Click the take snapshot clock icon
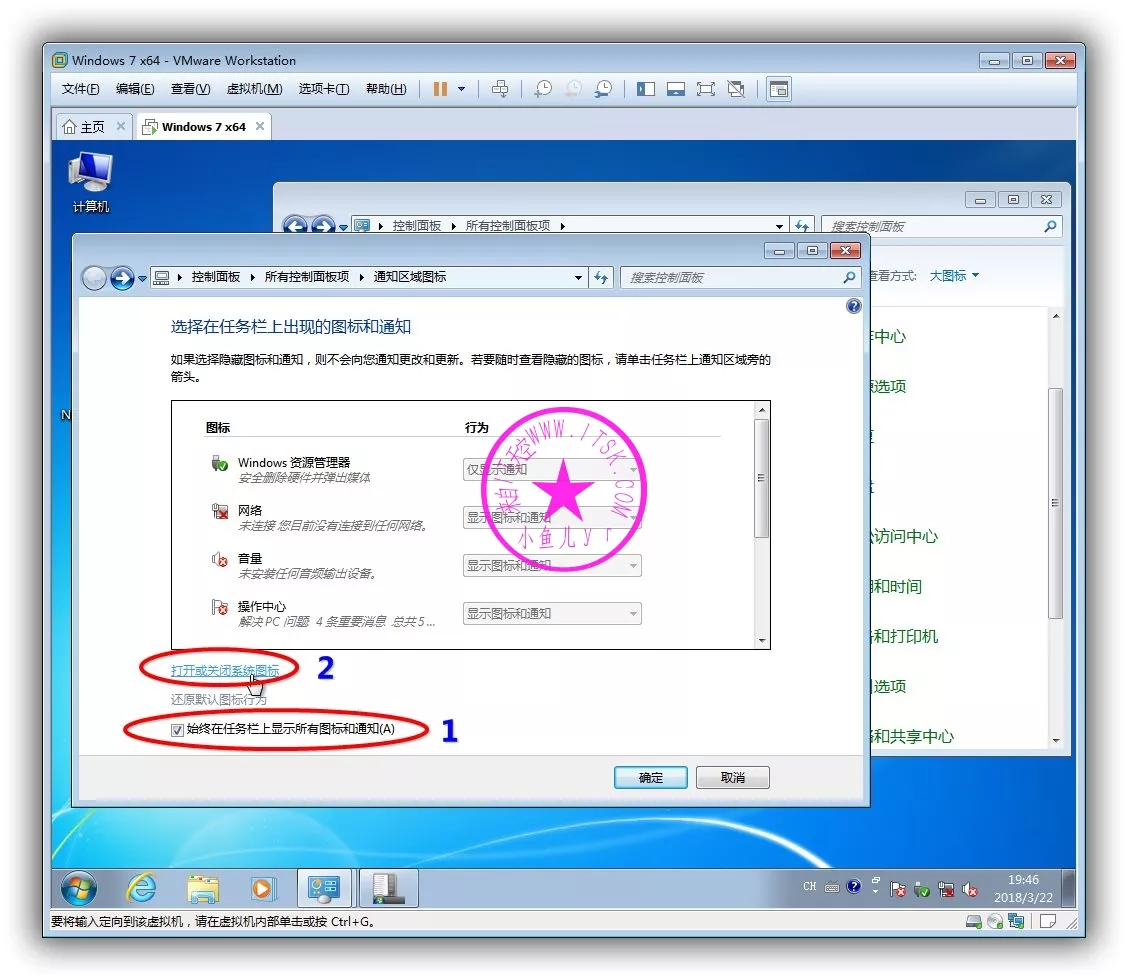 pyautogui.click(x=542, y=89)
